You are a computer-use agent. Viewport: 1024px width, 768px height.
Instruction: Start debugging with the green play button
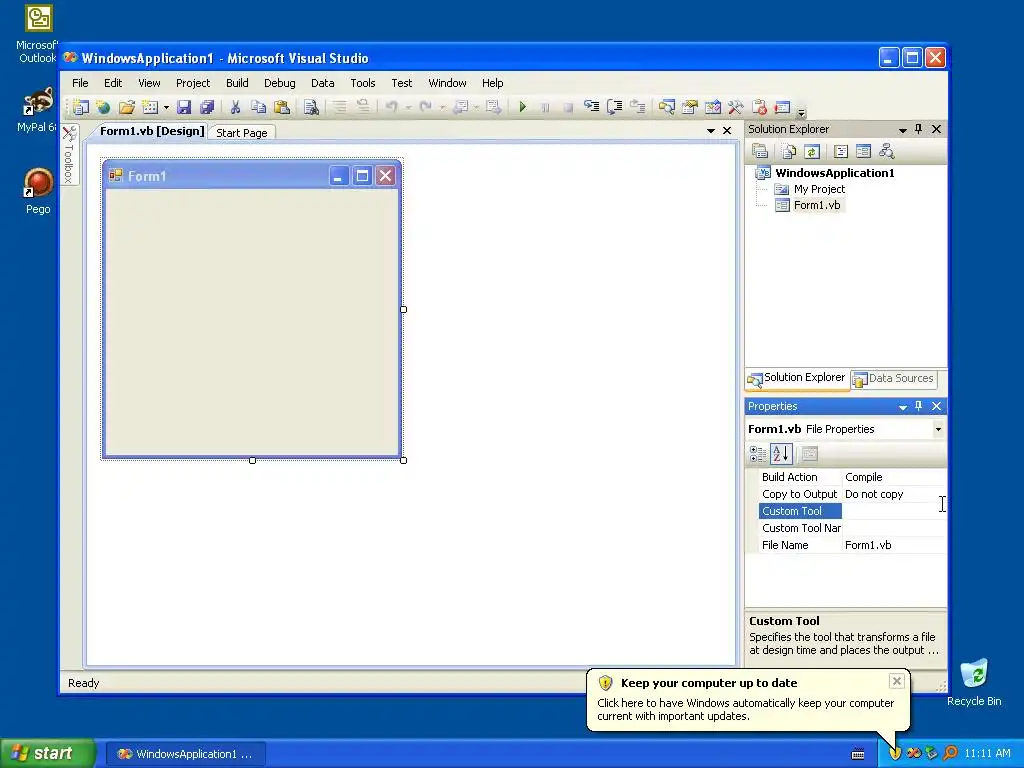click(522, 107)
